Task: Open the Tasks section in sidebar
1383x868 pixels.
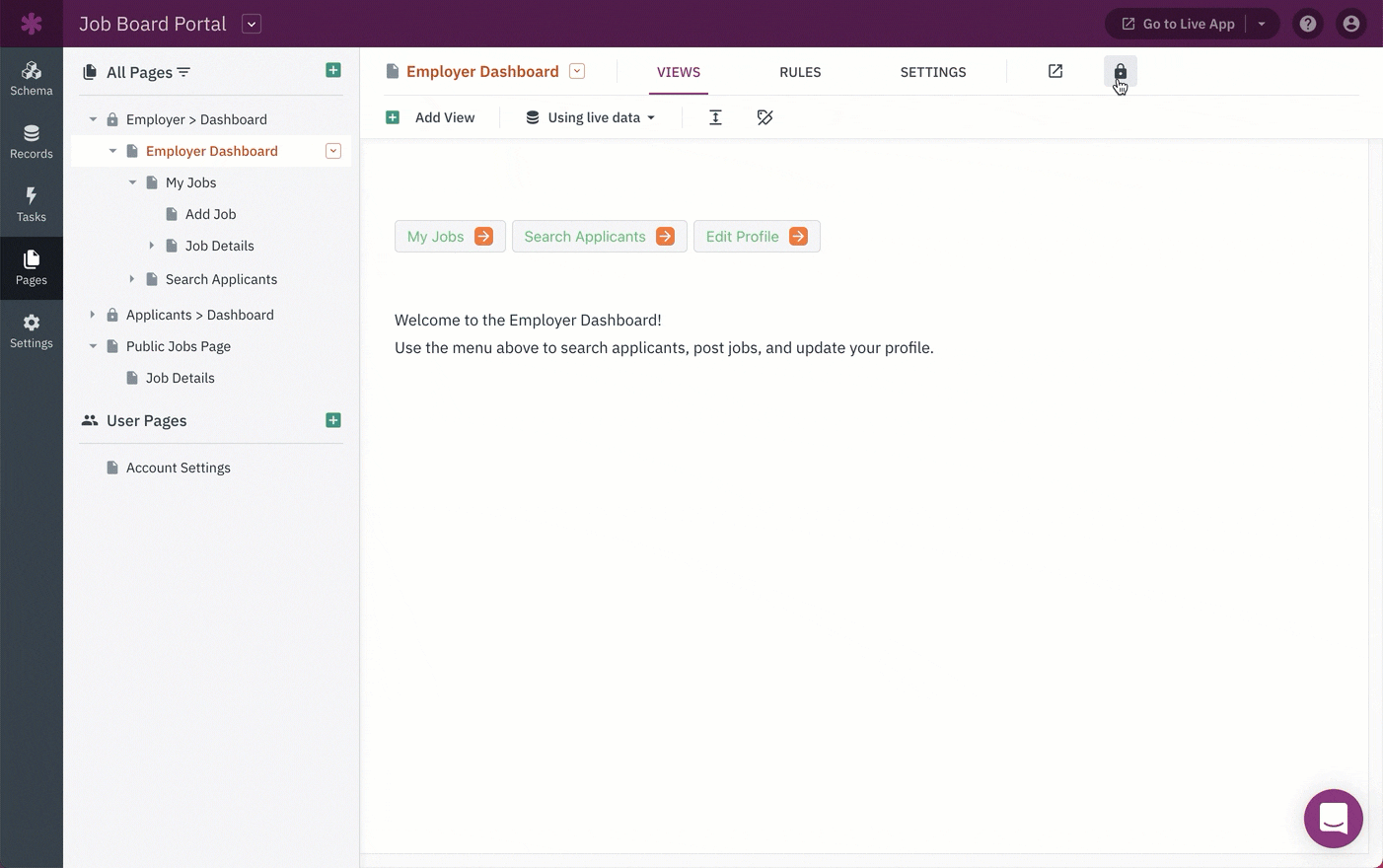Action: point(32,204)
